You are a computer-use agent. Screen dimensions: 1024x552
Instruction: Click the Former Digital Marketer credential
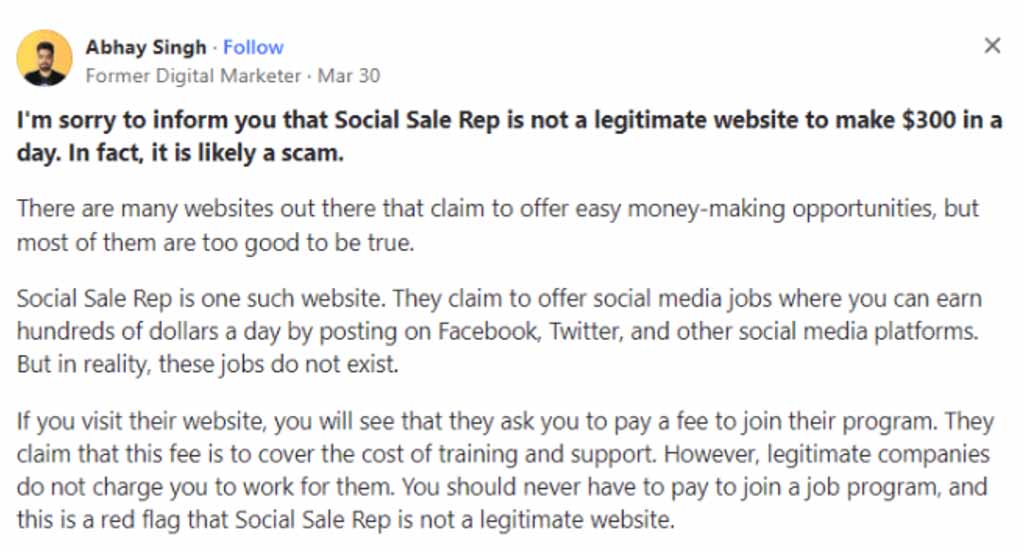coord(193,76)
